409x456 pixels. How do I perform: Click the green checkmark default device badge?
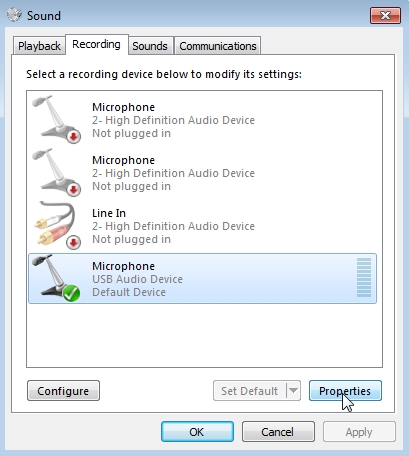[x=71, y=294]
